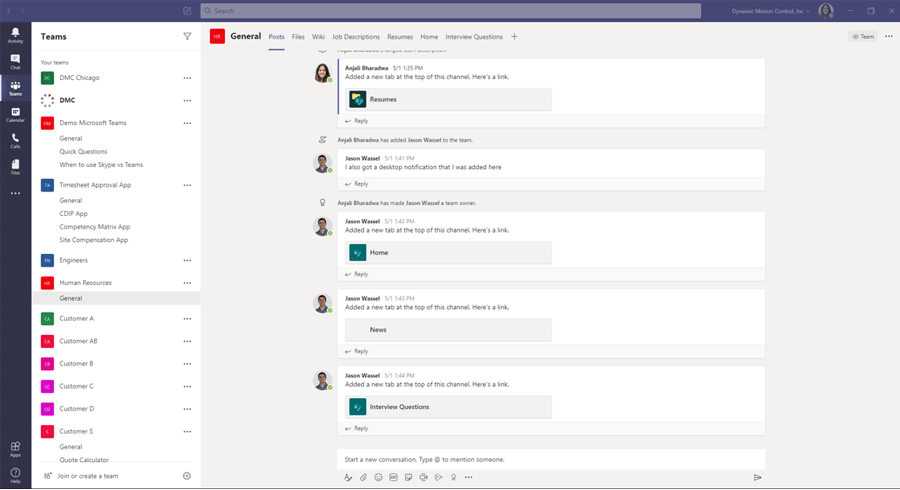
Task: Select the Posts tab
Action: point(276,37)
